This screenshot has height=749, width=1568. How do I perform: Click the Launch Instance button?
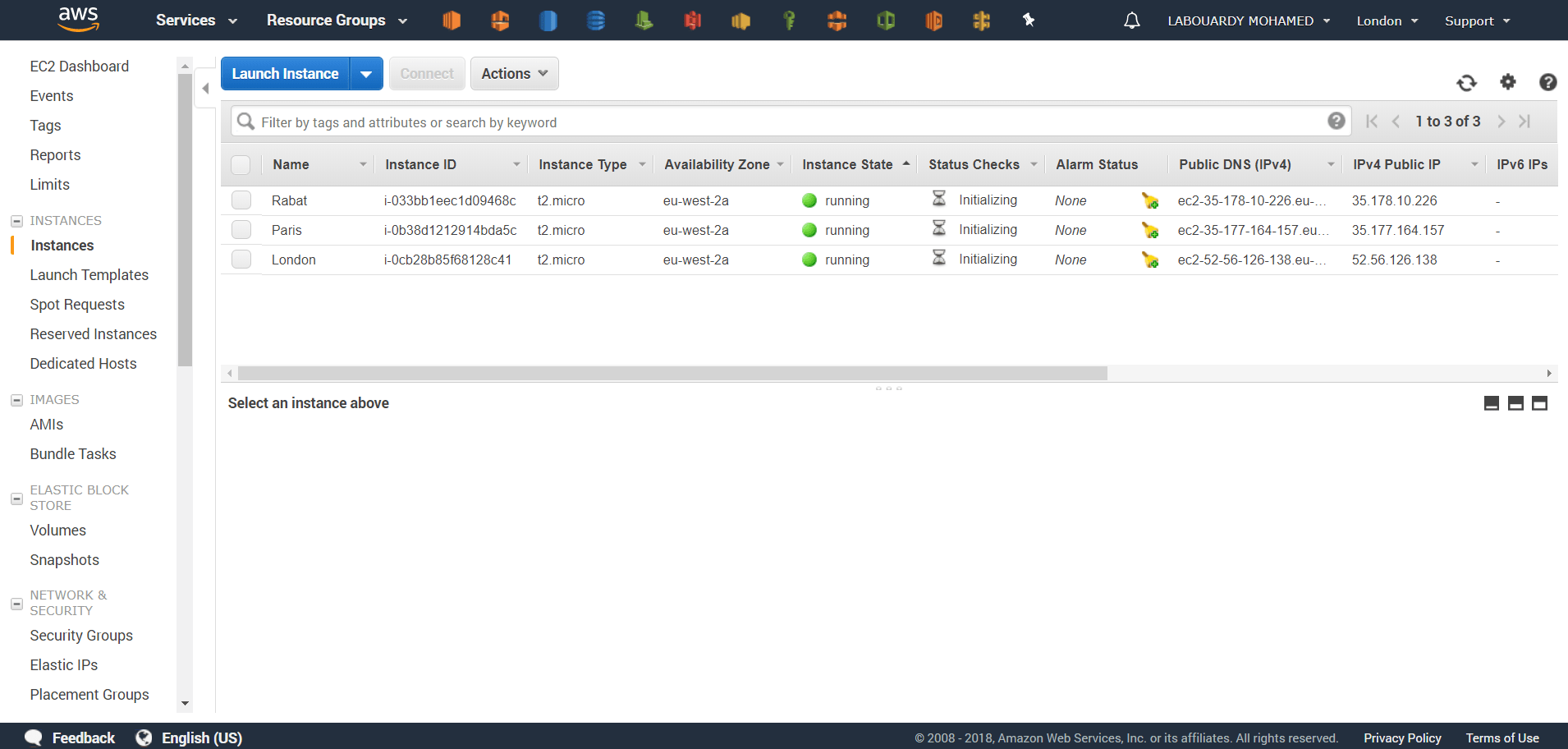click(285, 74)
